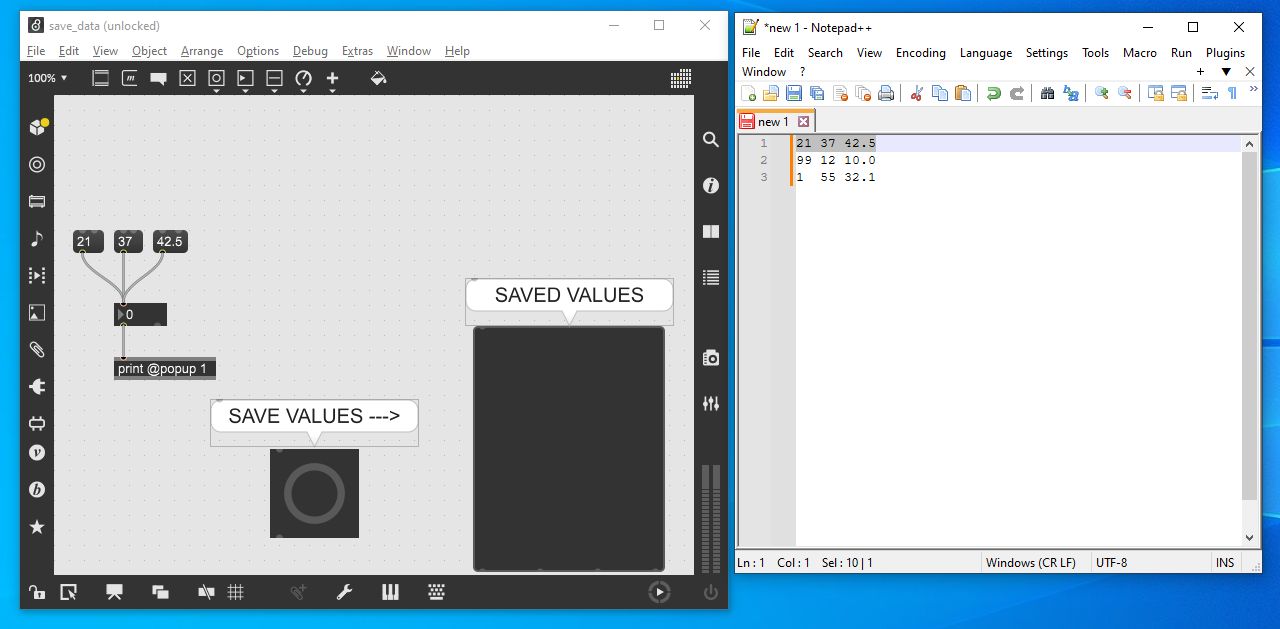Click the wrench Debug icon in Max's bottom bar

[x=344, y=592]
